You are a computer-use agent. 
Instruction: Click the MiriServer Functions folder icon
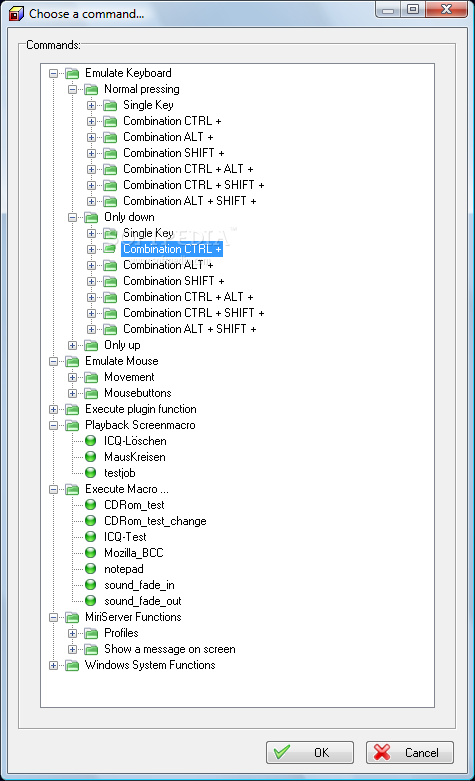coord(72,618)
